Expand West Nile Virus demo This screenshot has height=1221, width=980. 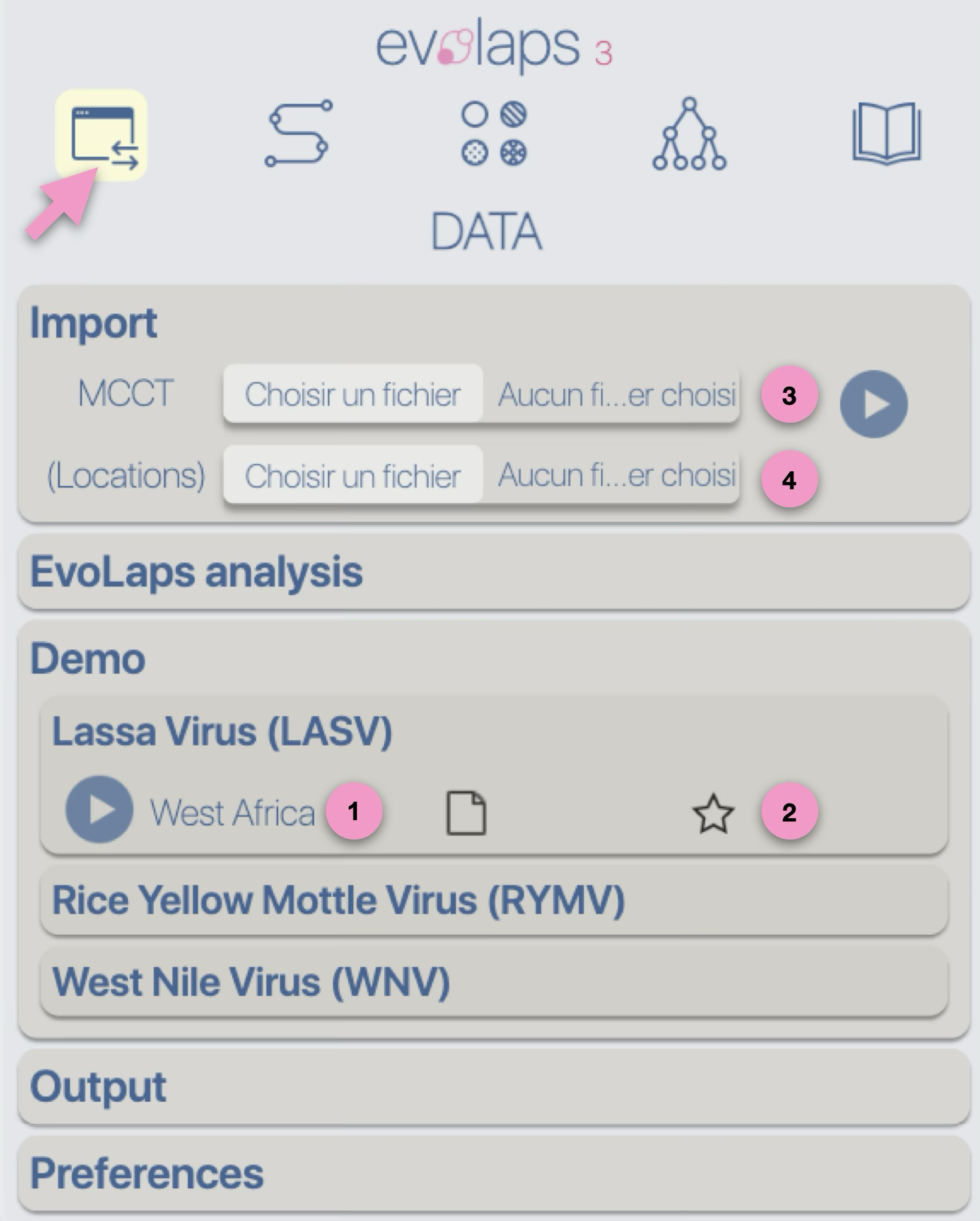click(493, 982)
